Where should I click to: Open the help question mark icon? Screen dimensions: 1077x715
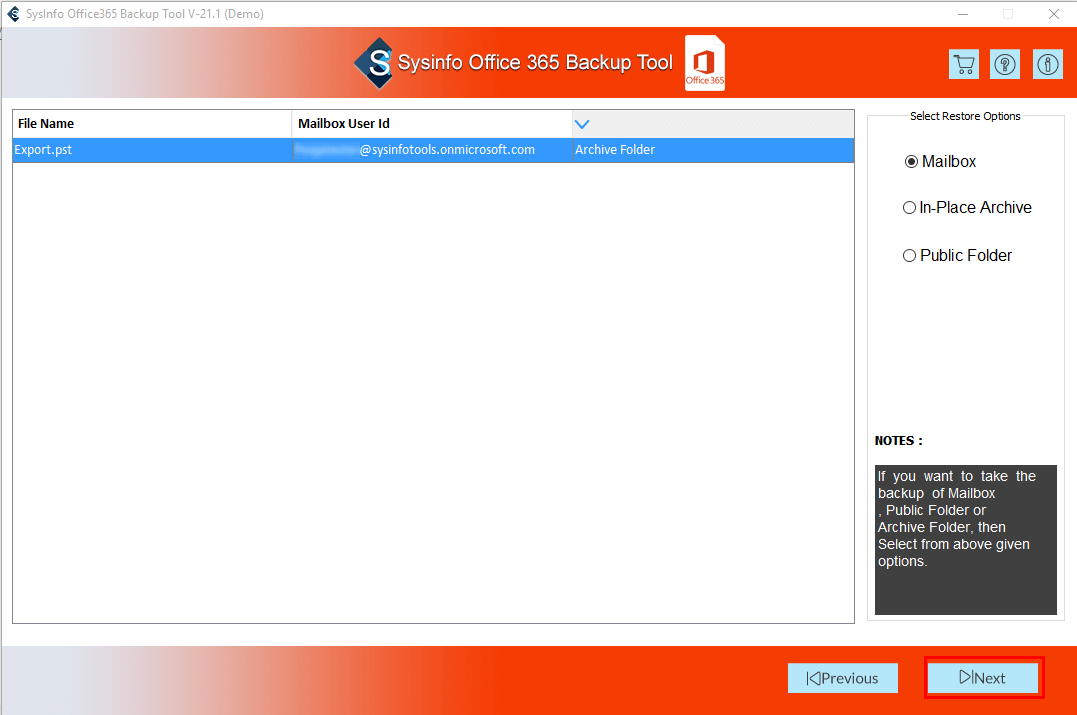[1005, 65]
